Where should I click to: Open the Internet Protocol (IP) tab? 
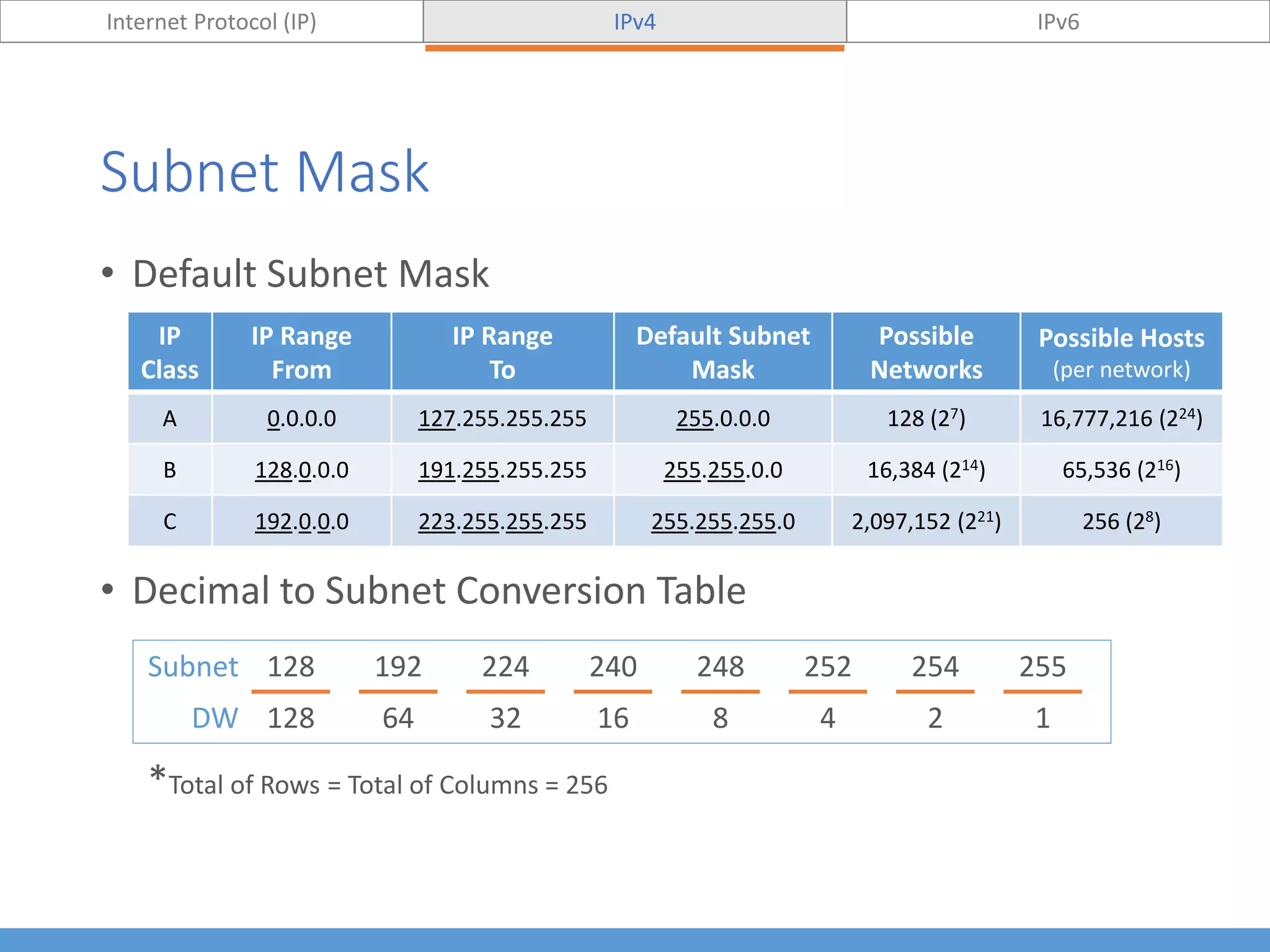coord(211,22)
